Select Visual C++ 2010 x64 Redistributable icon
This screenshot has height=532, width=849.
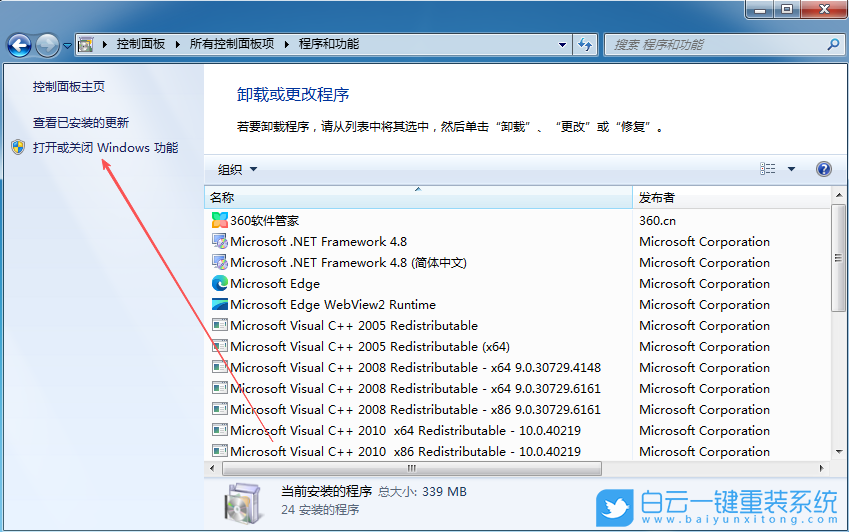point(220,431)
